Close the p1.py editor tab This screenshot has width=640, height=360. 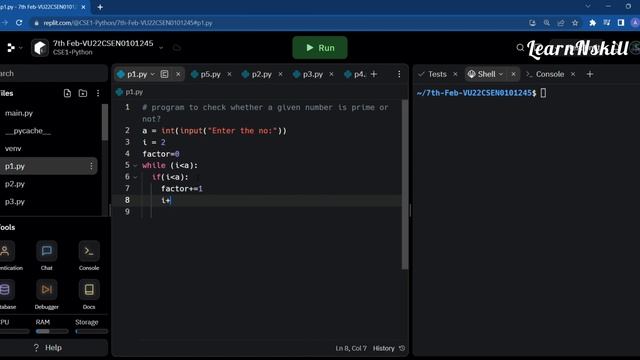pos(178,74)
